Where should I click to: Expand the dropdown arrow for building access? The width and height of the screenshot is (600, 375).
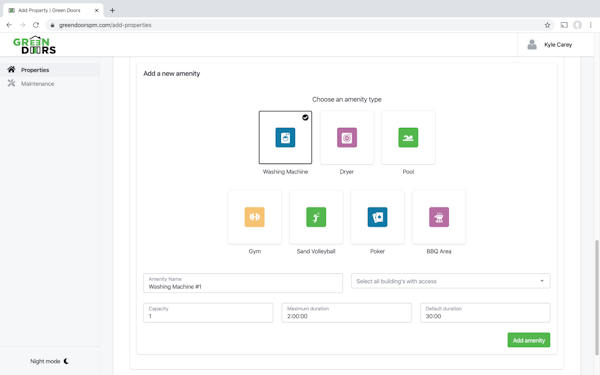[542, 281]
